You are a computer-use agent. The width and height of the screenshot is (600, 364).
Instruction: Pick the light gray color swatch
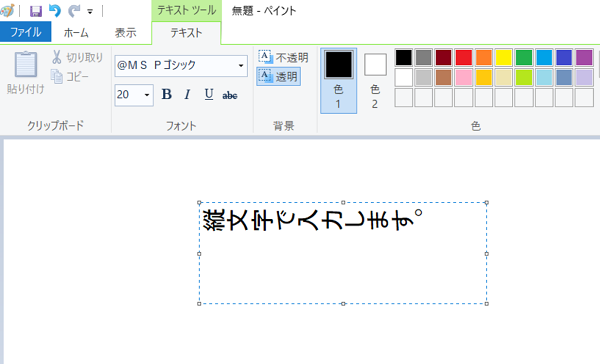(424, 78)
